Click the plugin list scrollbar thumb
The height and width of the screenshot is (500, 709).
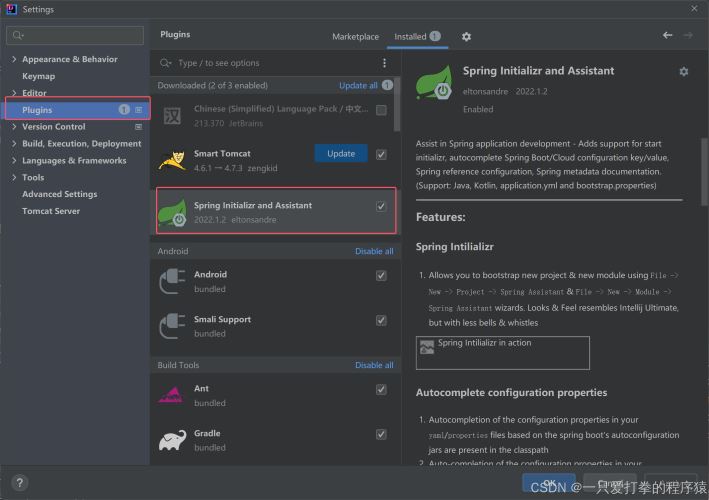[x=397, y=105]
